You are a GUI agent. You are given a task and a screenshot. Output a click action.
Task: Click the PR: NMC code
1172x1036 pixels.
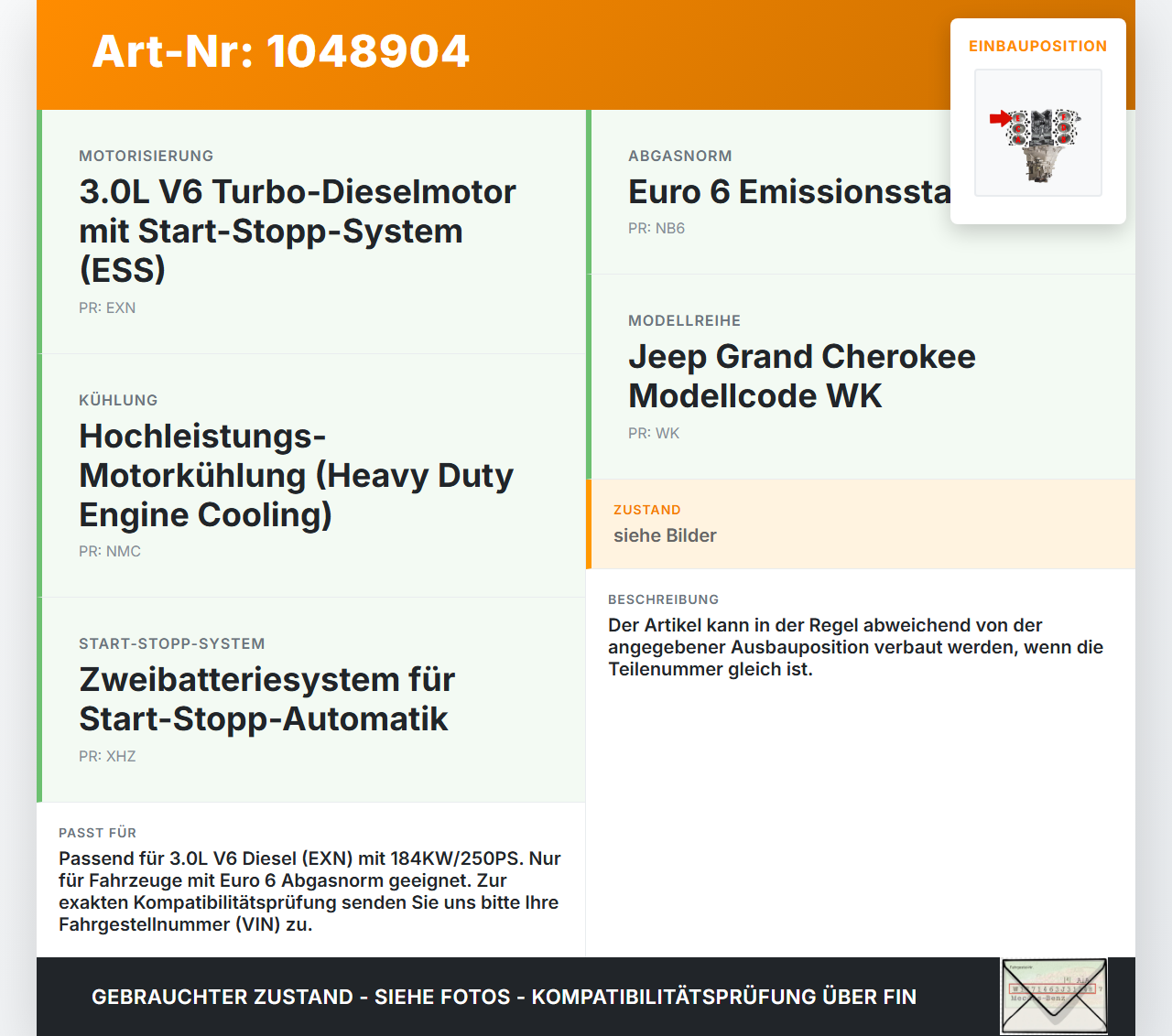coord(110,551)
